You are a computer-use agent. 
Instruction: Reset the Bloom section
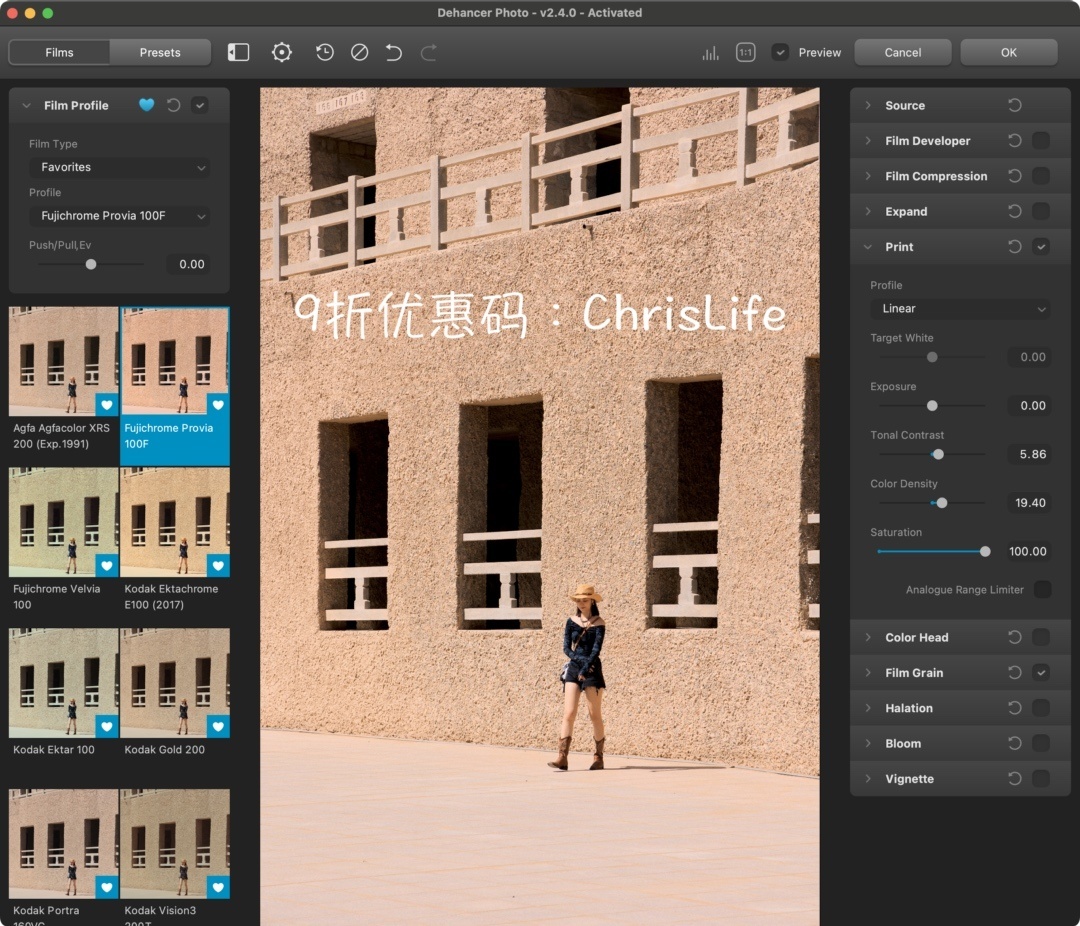click(1015, 743)
